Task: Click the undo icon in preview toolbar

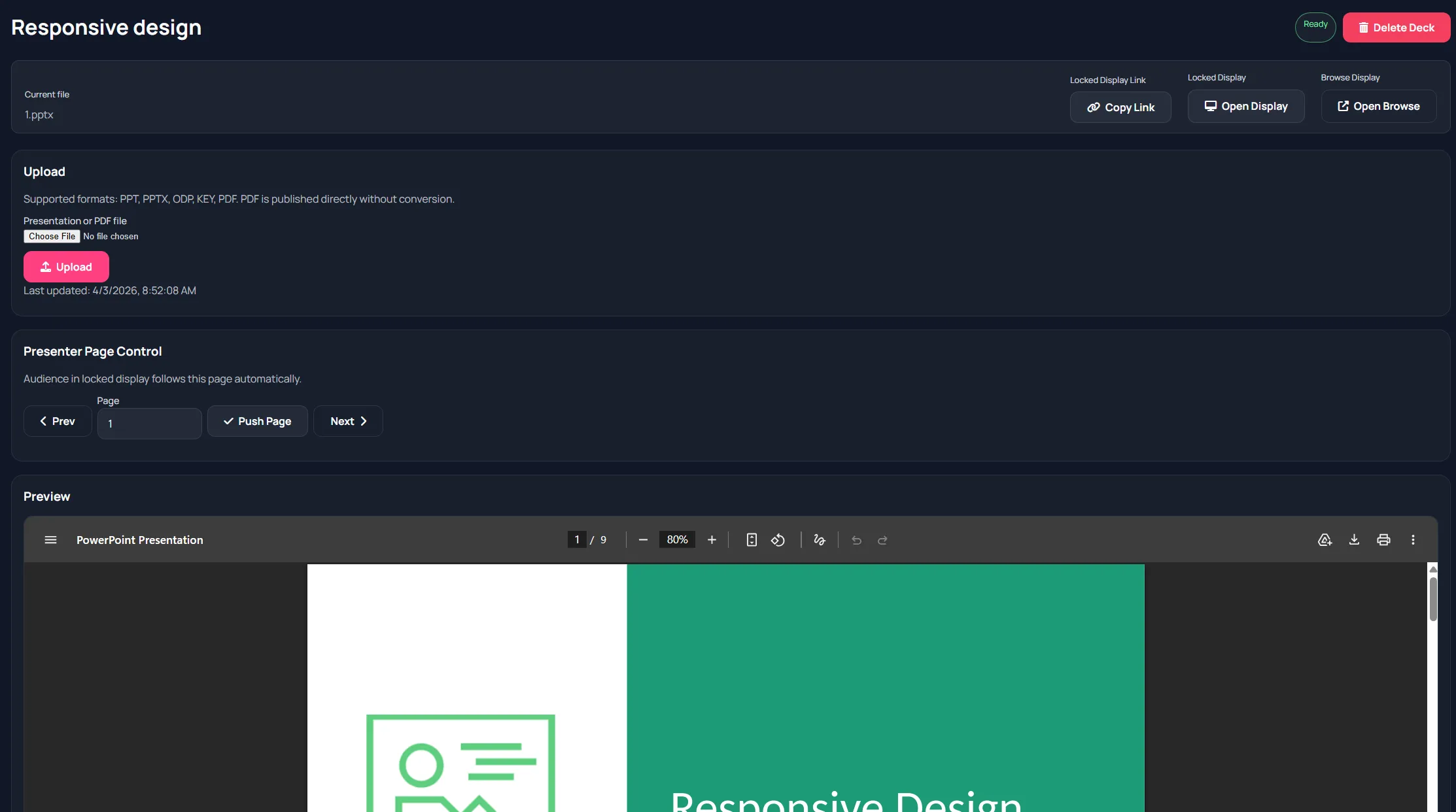Action: tap(856, 540)
